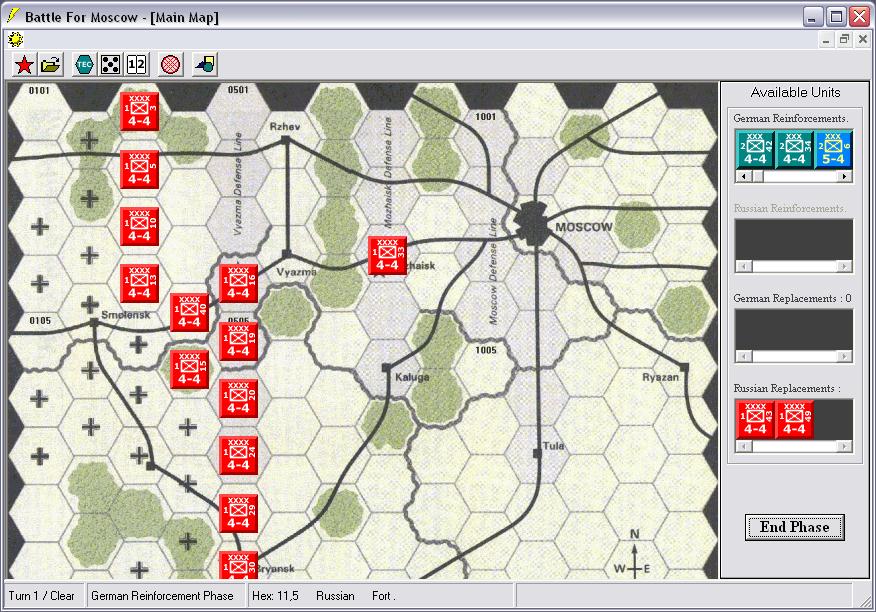Click Russian Reinforcements list right arrow

(845, 267)
